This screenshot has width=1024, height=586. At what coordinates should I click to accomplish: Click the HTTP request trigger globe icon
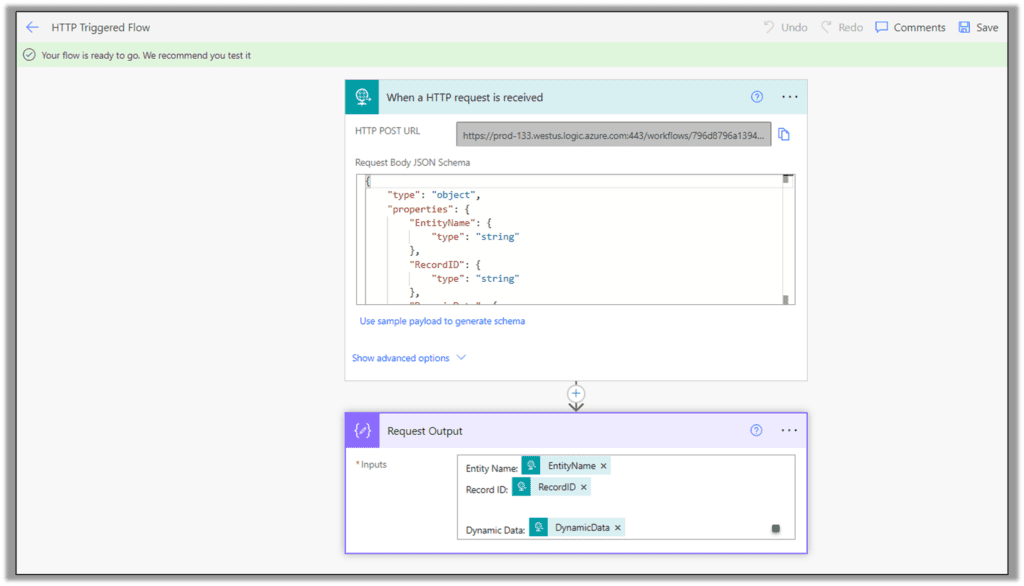[x=361, y=96]
